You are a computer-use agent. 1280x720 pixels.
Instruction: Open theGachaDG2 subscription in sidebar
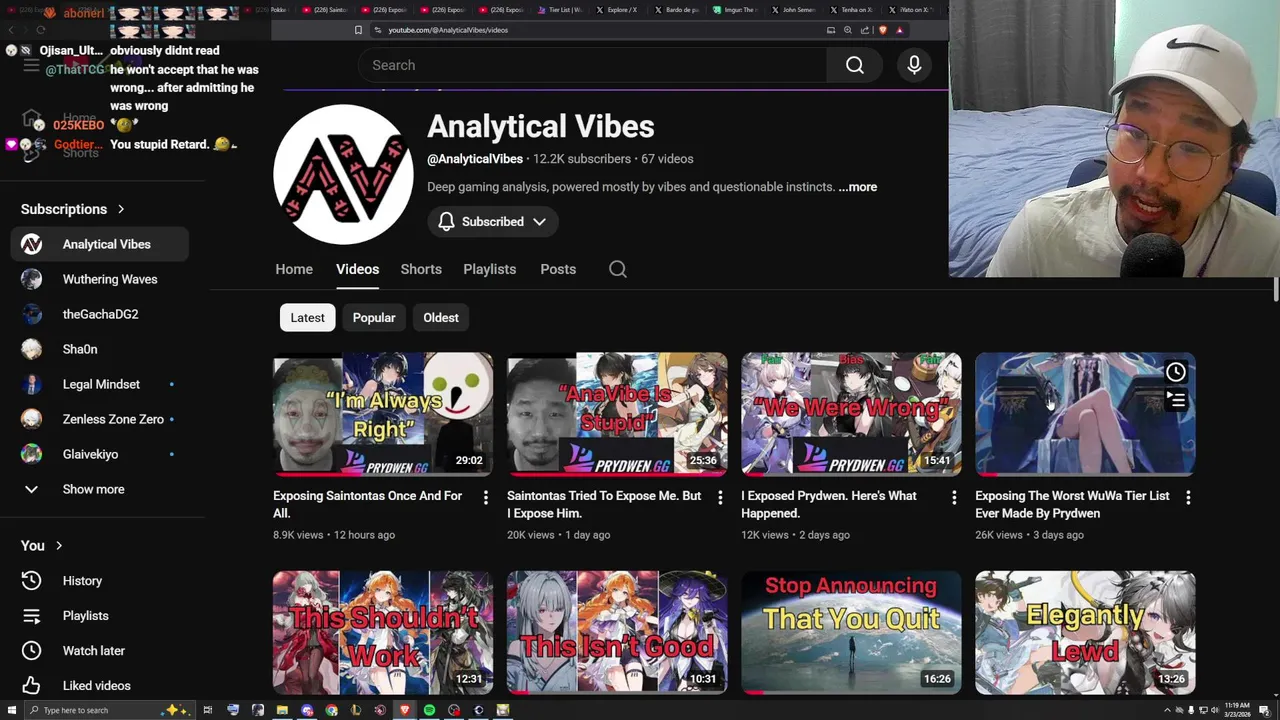pyautogui.click(x=100, y=314)
